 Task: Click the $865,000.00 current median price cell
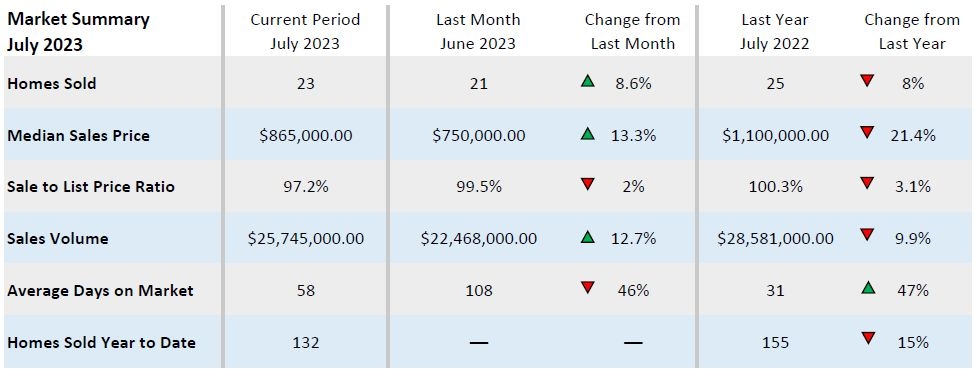pyautogui.click(x=306, y=135)
